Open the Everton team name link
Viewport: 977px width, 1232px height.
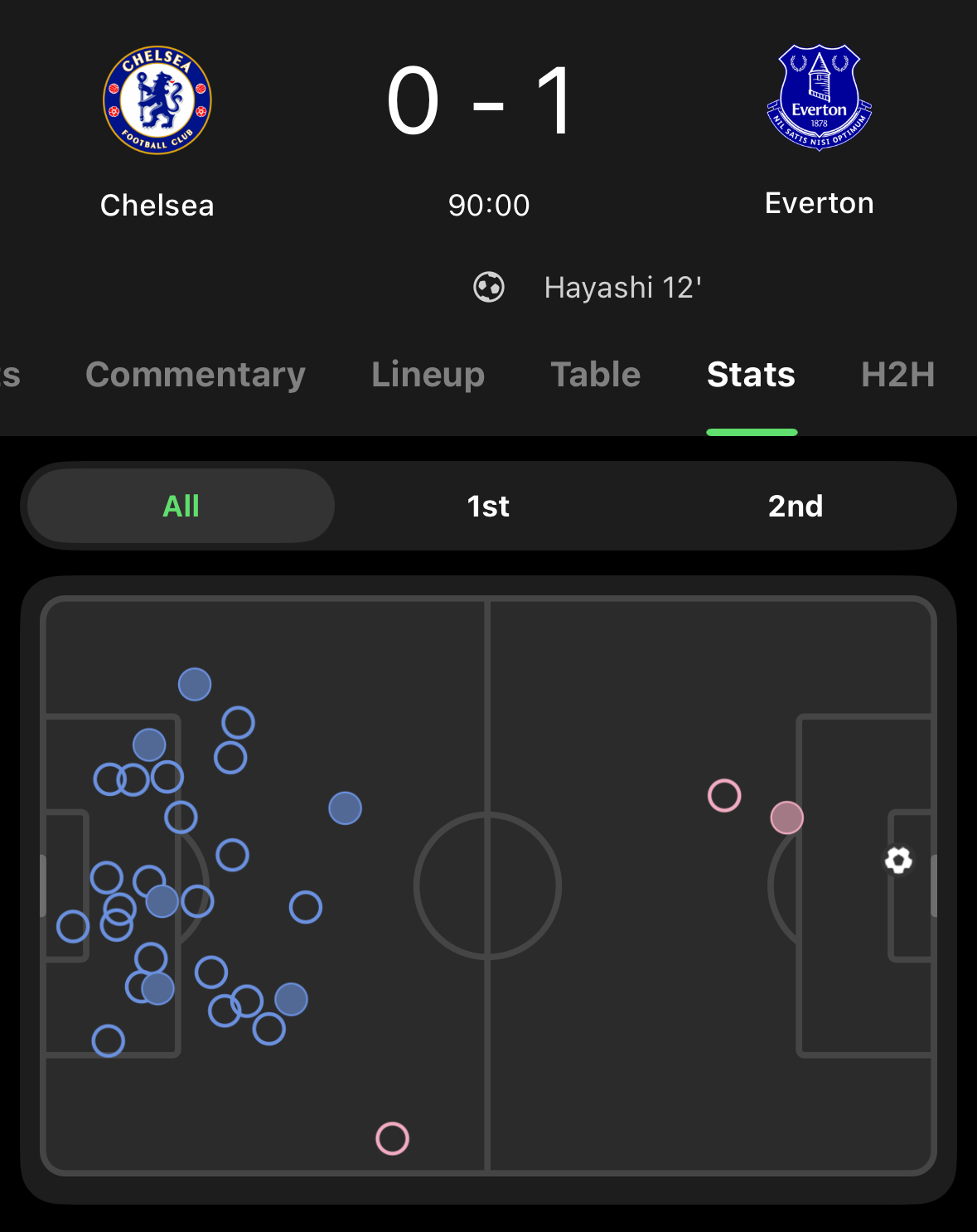pos(819,203)
